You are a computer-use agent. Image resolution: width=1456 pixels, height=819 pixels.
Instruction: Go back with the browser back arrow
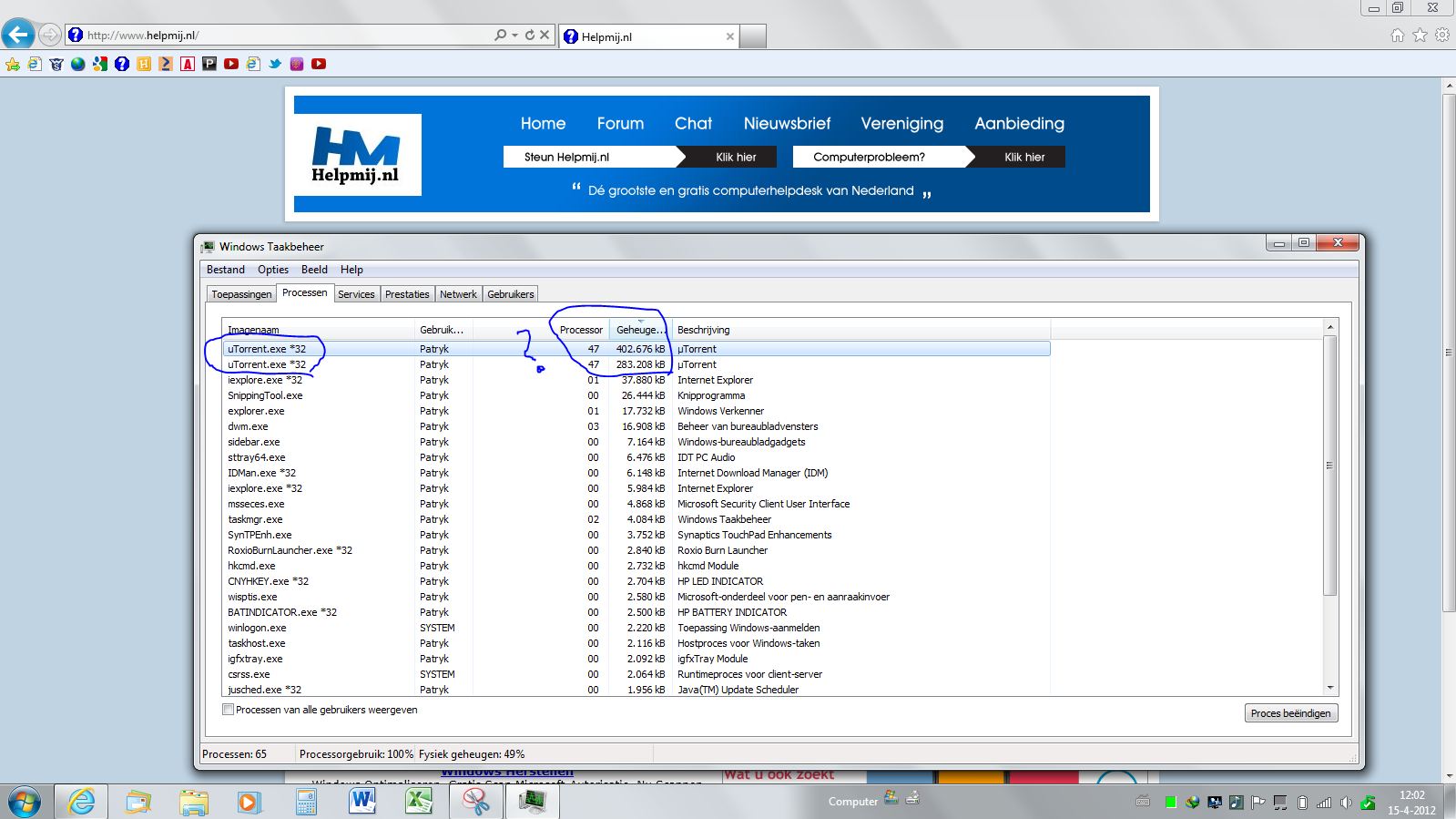click(17, 35)
